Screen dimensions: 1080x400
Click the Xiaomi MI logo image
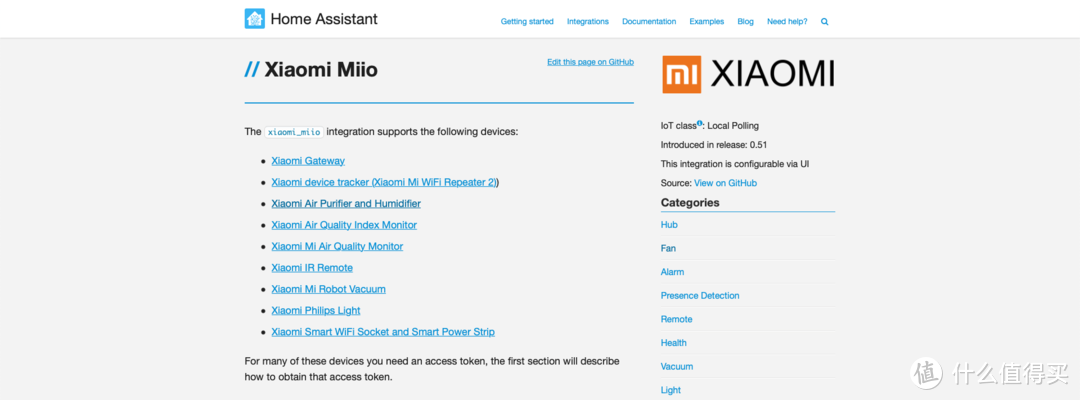point(682,74)
